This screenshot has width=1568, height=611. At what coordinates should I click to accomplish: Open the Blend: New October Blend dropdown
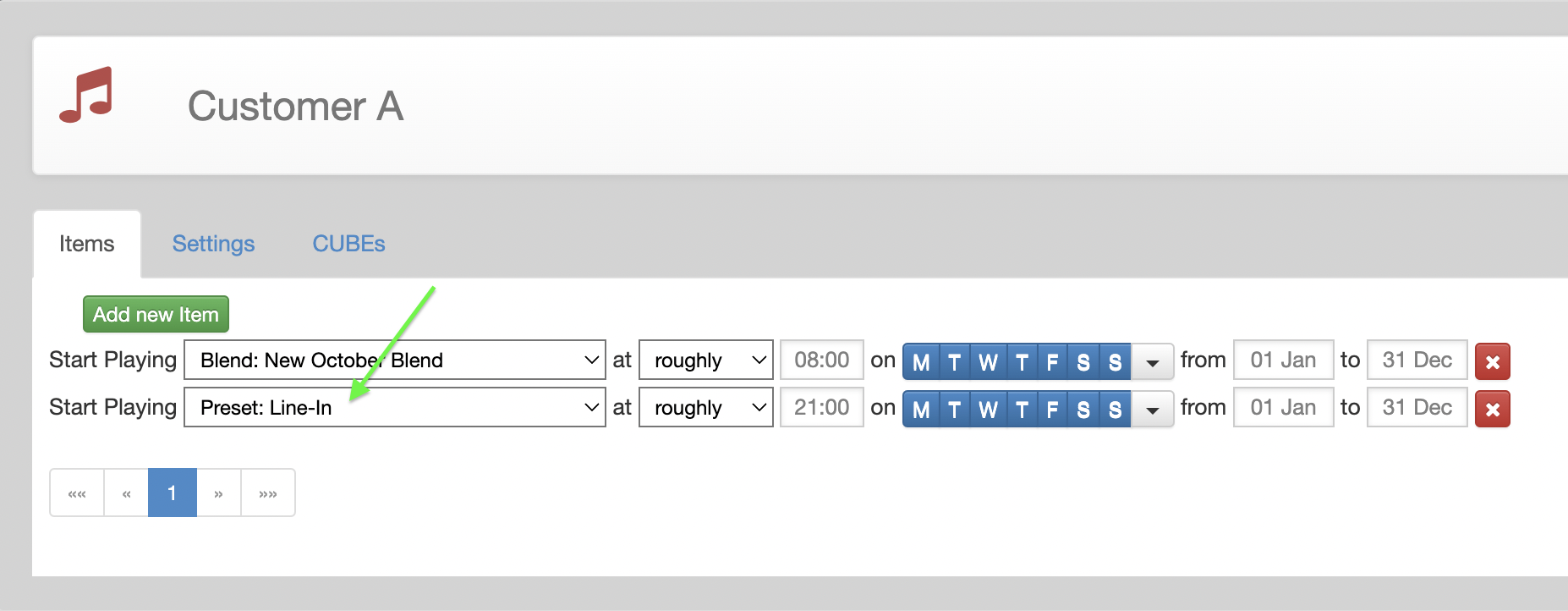[x=395, y=360]
